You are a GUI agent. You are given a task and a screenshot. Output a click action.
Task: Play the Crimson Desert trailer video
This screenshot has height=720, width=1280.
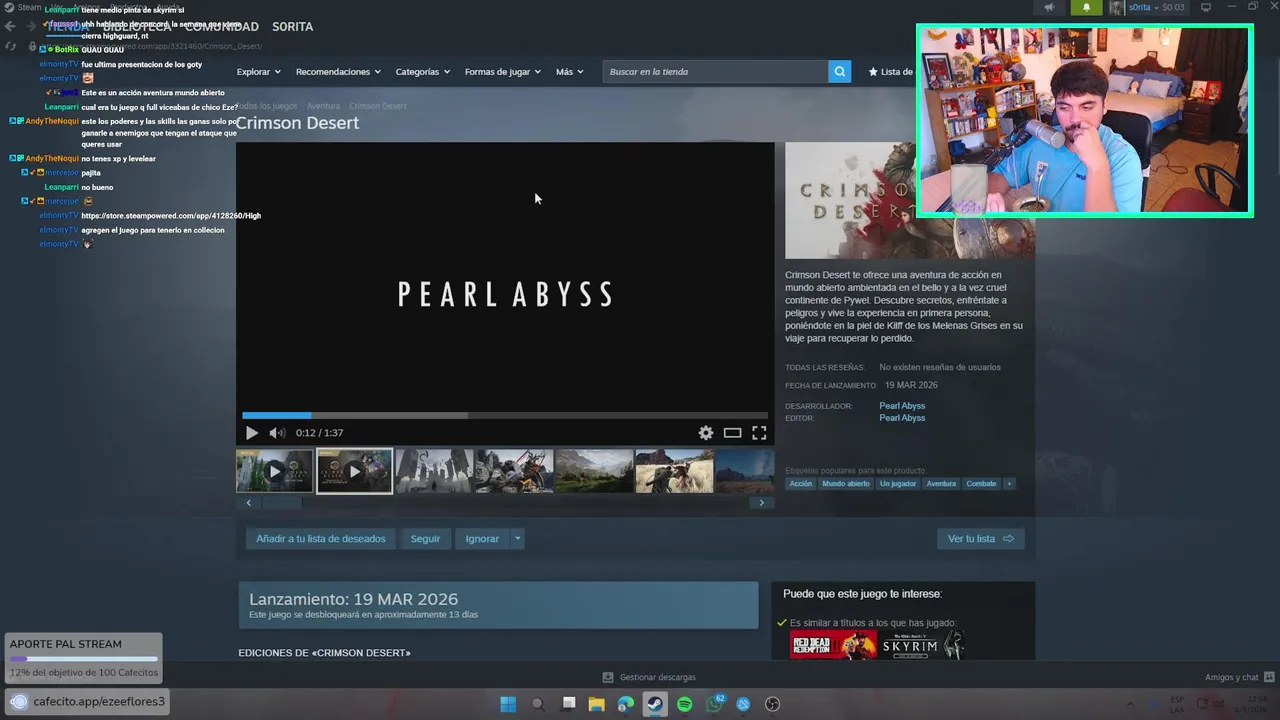pos(251,433)
